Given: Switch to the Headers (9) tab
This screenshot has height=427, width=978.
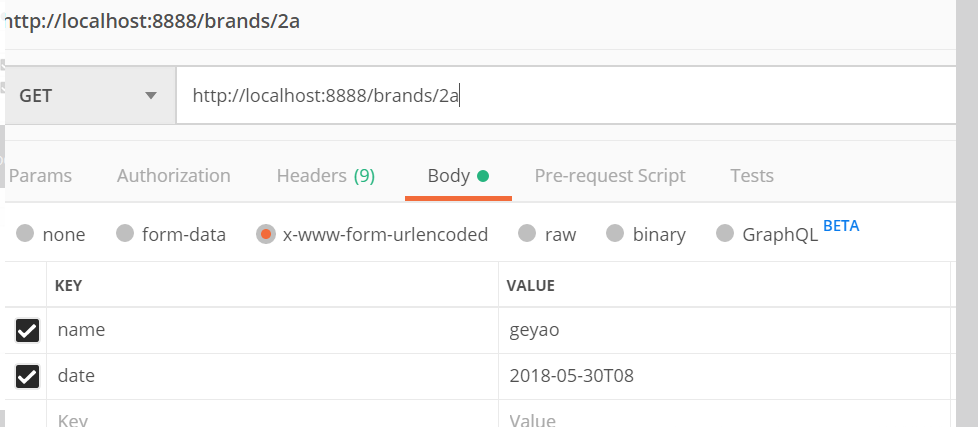Looking at the screenshot, I should coord(325,176).
